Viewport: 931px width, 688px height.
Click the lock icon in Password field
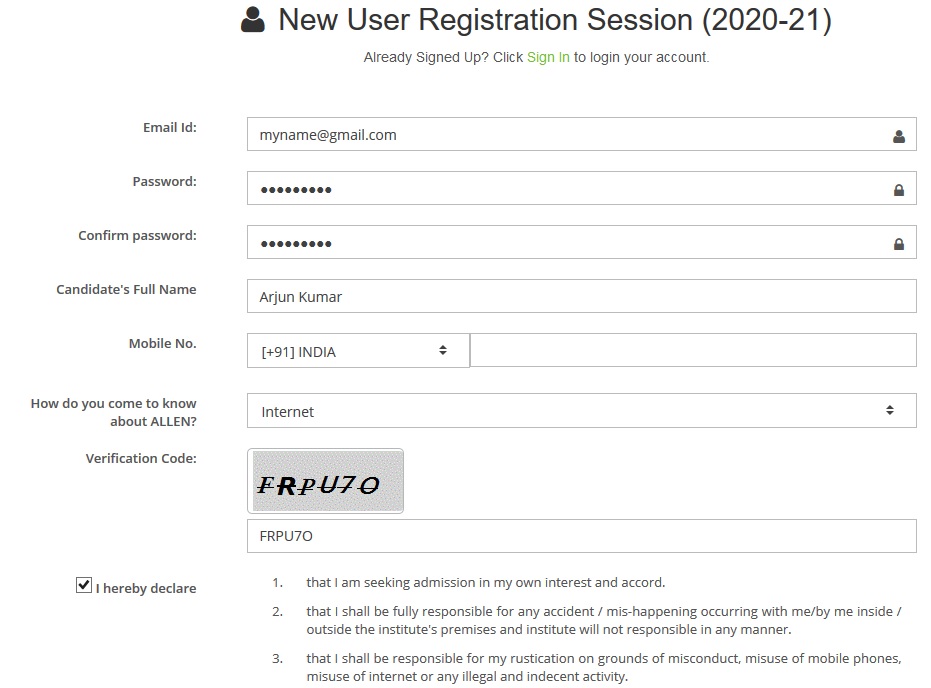point(899,190)
